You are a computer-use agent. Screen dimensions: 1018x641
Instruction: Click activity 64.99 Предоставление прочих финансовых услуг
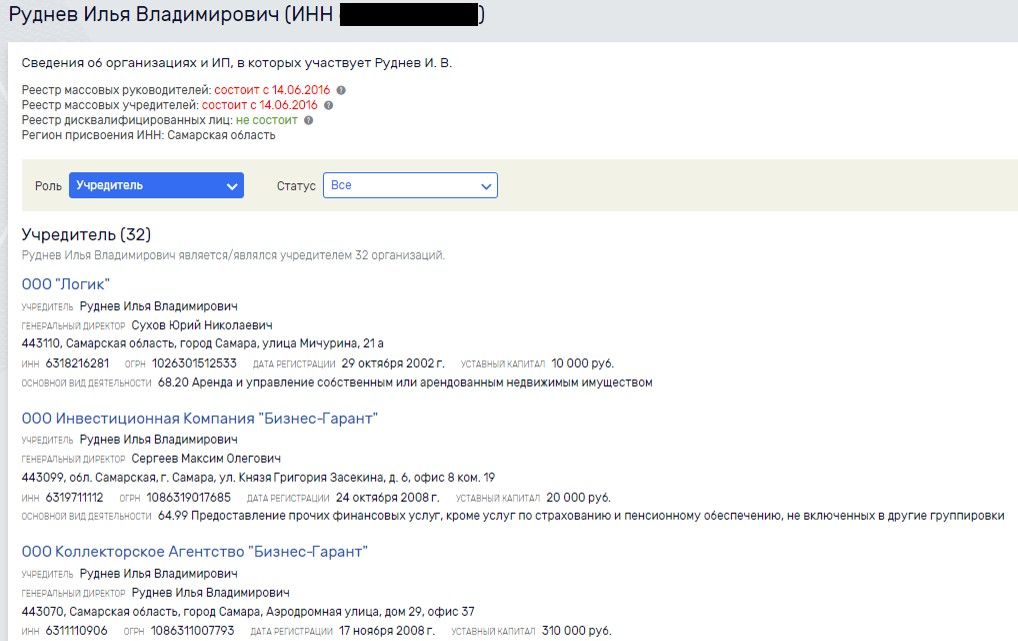[x=581, y=516]
